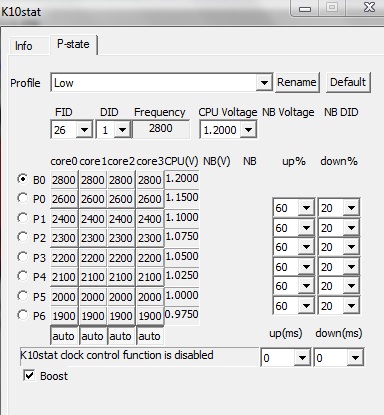Select the P-state tab

[x=73, y=44]
